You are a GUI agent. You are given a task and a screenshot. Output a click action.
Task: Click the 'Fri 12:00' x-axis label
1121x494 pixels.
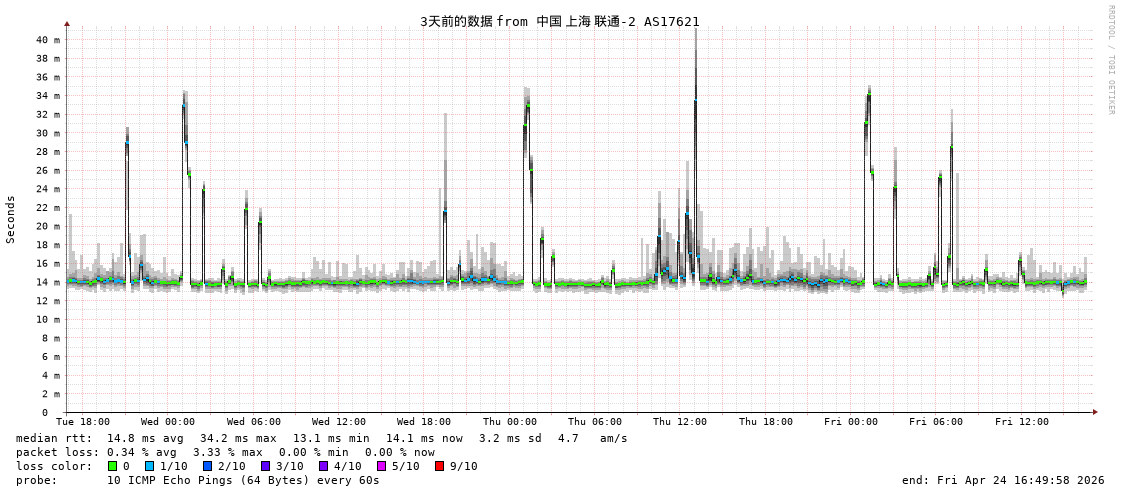point(1022,422)
